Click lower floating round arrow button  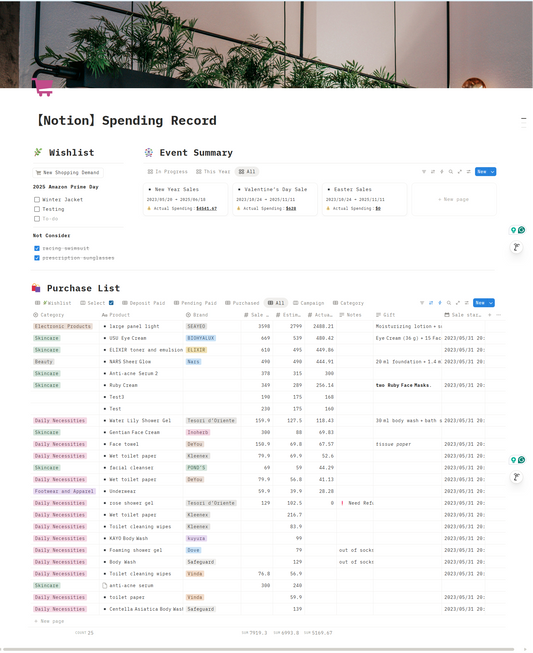click(517, 477)
